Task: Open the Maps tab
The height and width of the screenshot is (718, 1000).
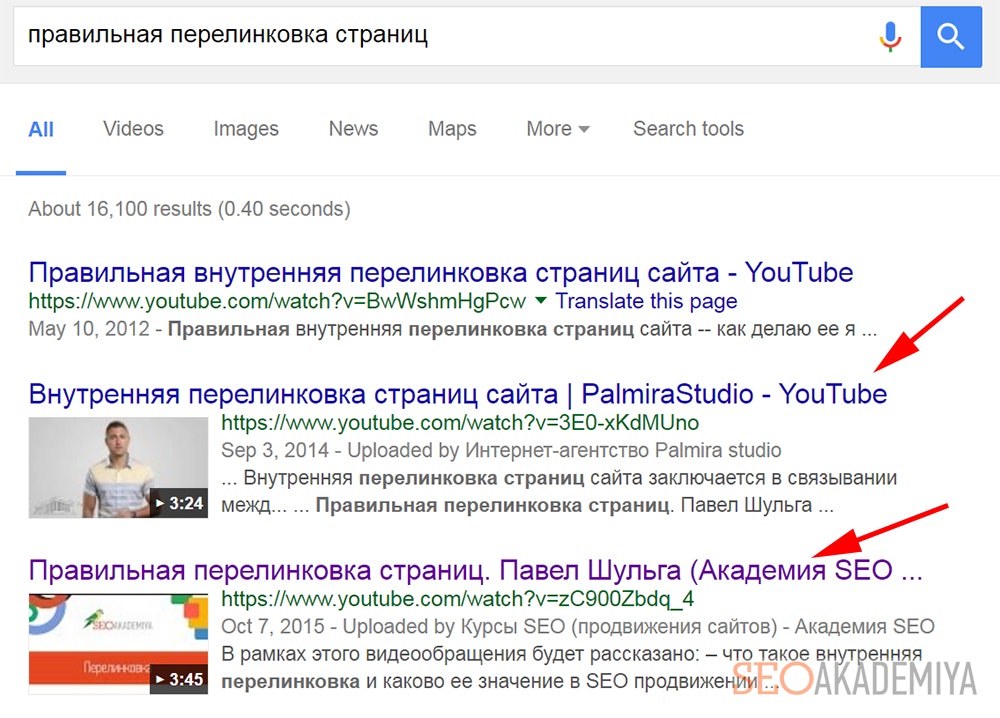Action: click(x=452, y=129)
